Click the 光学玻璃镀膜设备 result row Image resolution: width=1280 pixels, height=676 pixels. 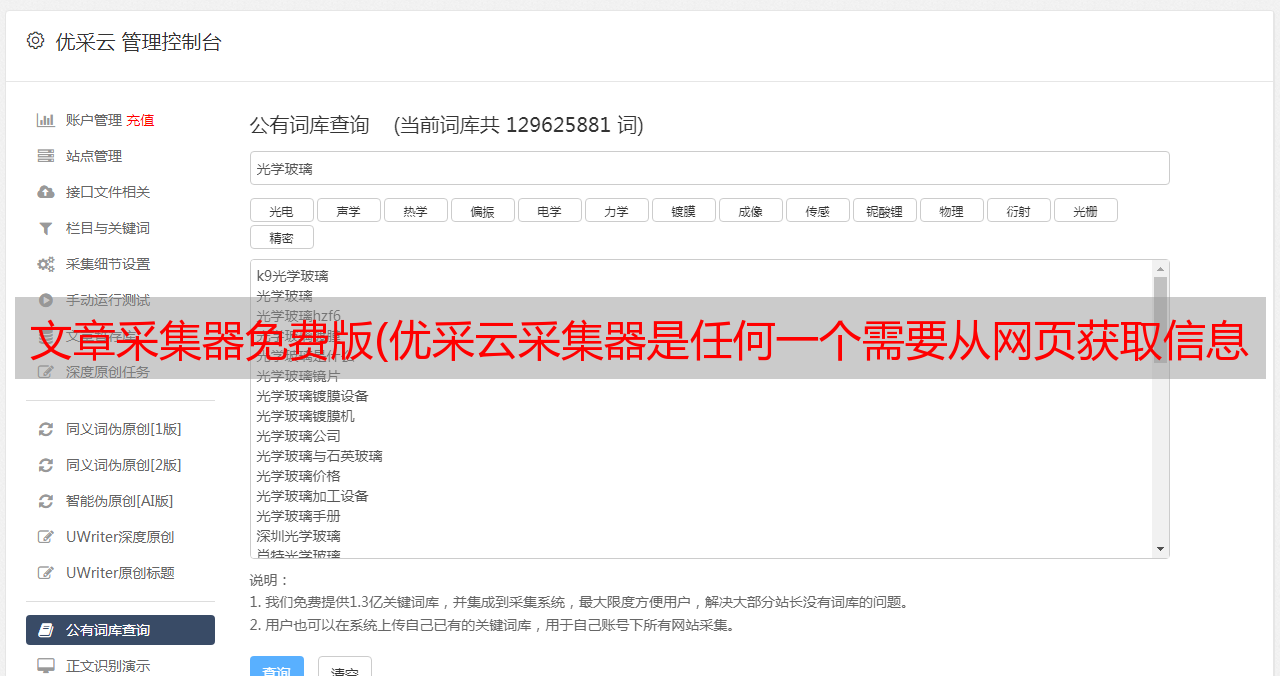click(x=312, y=396)
